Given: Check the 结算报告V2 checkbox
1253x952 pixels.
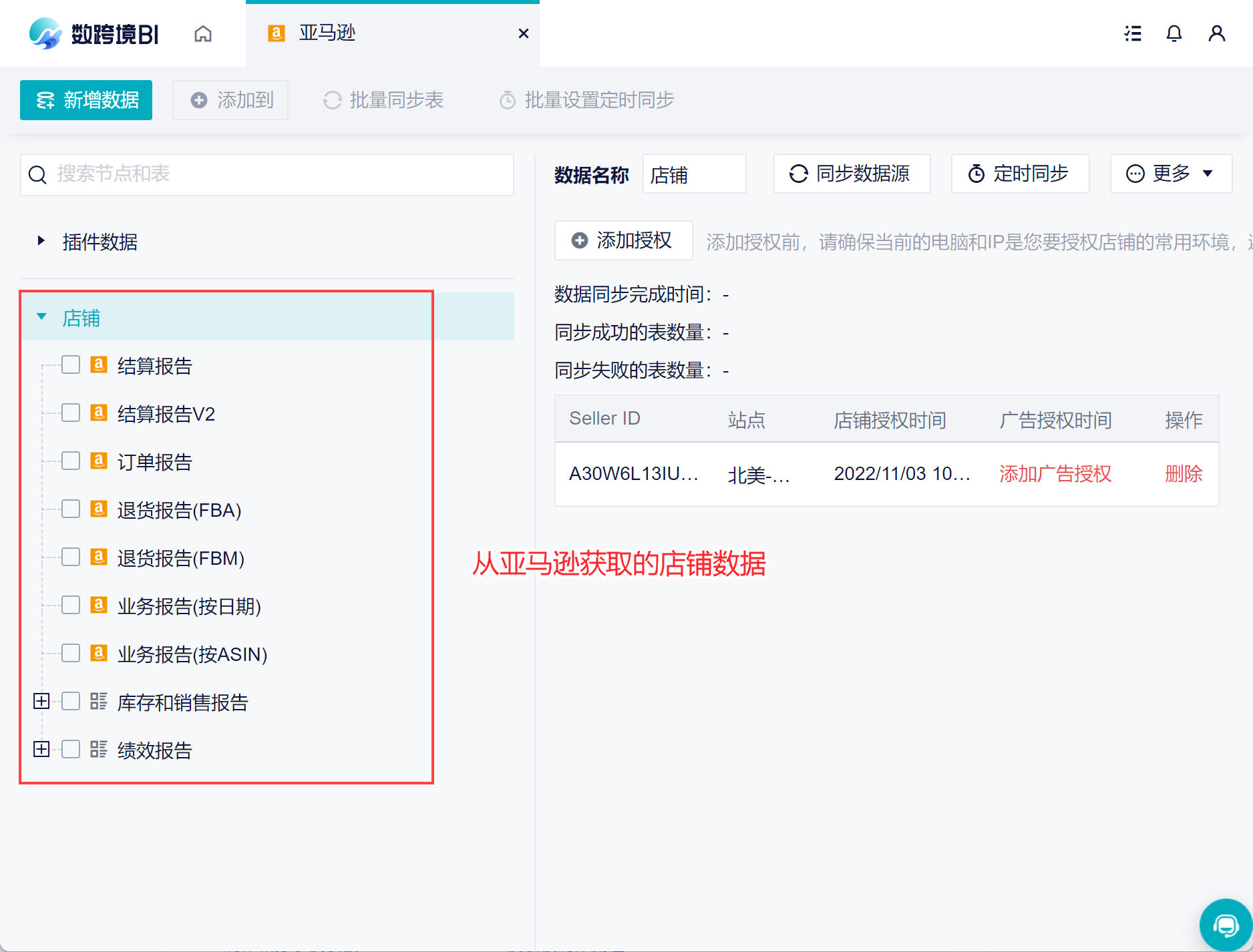Looking at the screenshot, I should (x=71, y=413).
